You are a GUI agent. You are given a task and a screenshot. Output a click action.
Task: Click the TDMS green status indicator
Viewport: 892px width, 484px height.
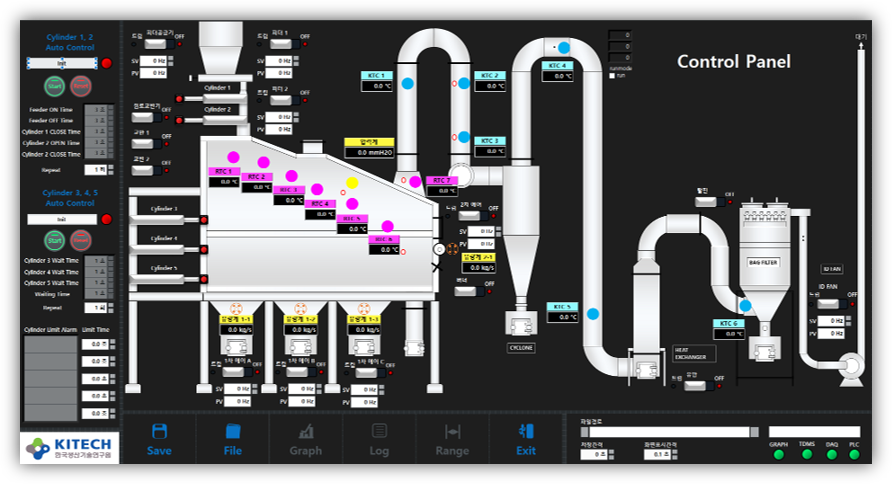tap(807, 454)
